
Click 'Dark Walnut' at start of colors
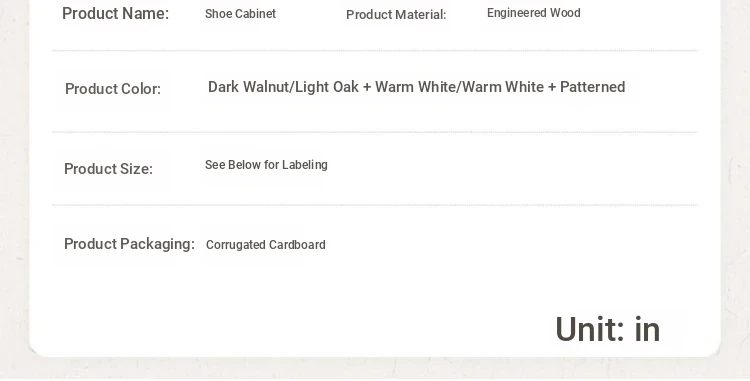(249, 87)
